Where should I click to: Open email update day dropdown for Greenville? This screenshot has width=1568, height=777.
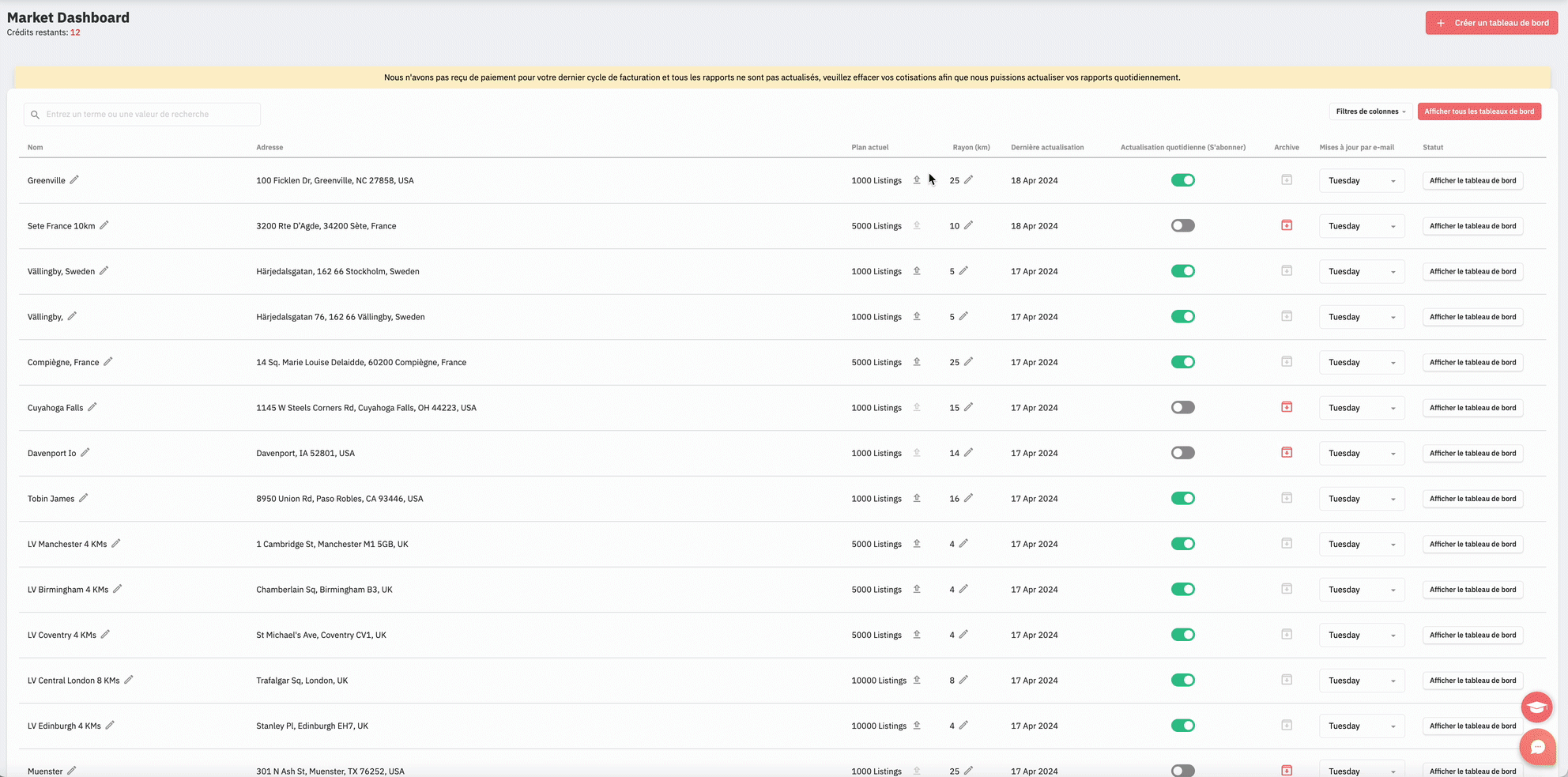point(1361,181)
